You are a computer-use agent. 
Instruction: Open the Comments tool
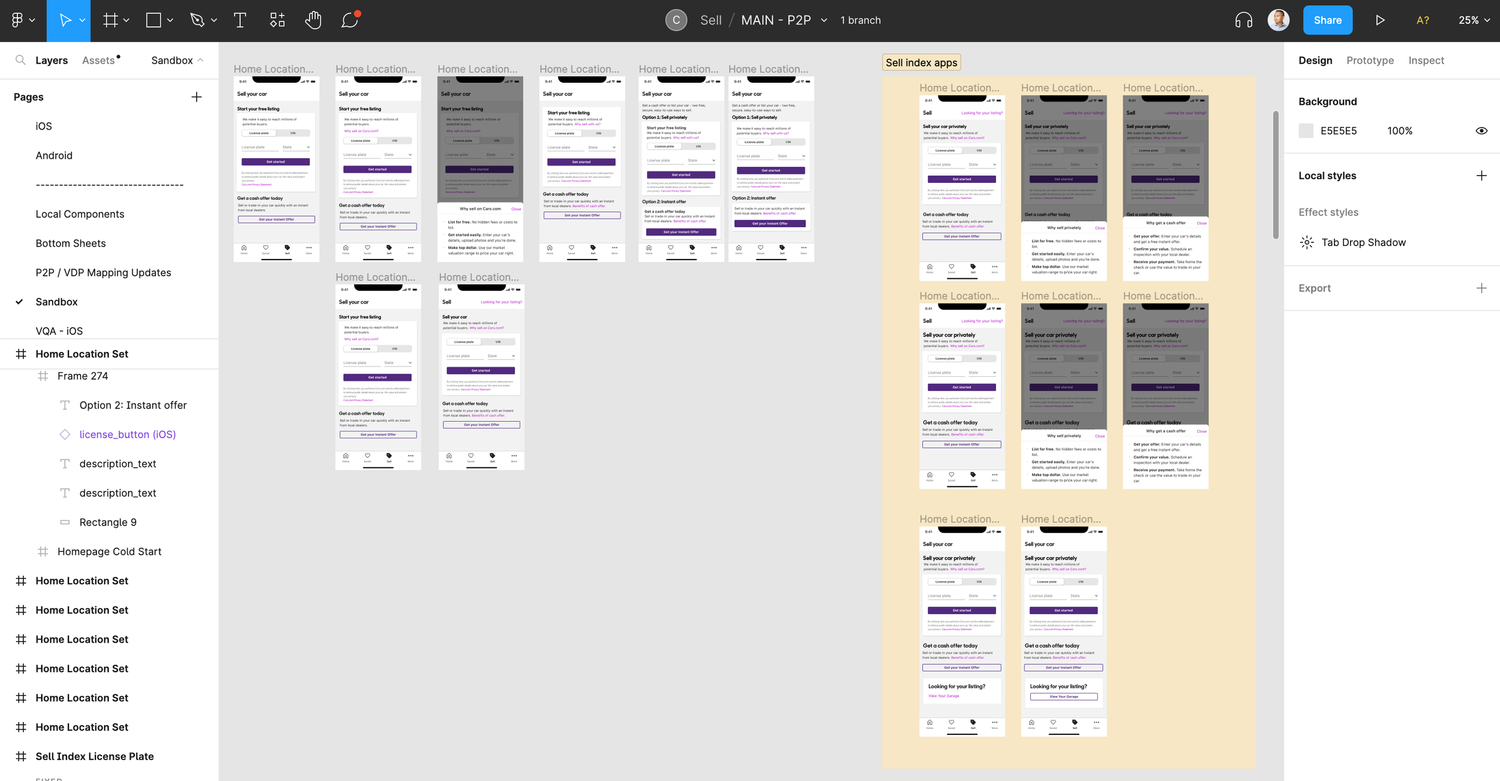coord(349,20)
